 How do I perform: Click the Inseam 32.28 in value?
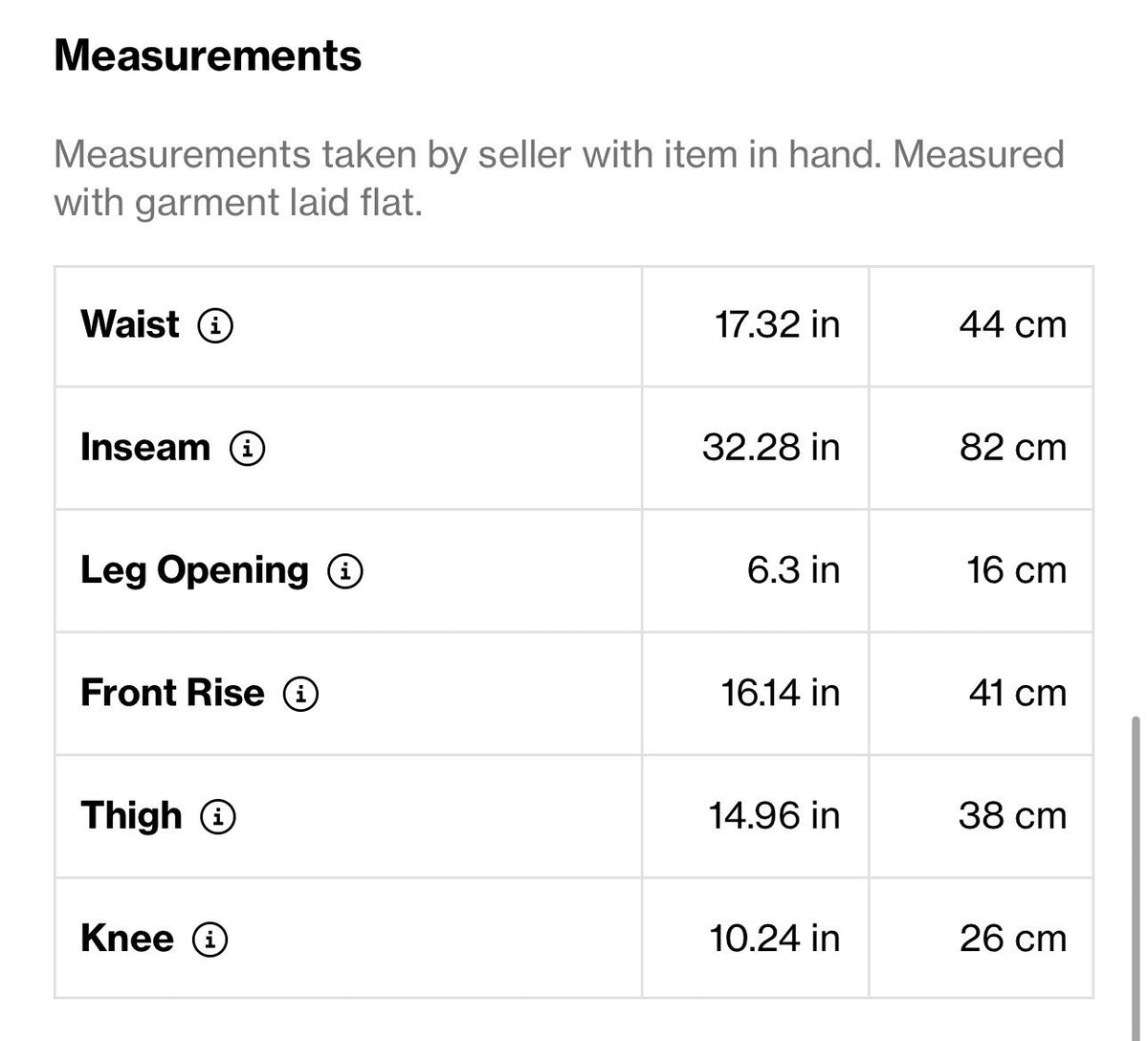(771, 448)
